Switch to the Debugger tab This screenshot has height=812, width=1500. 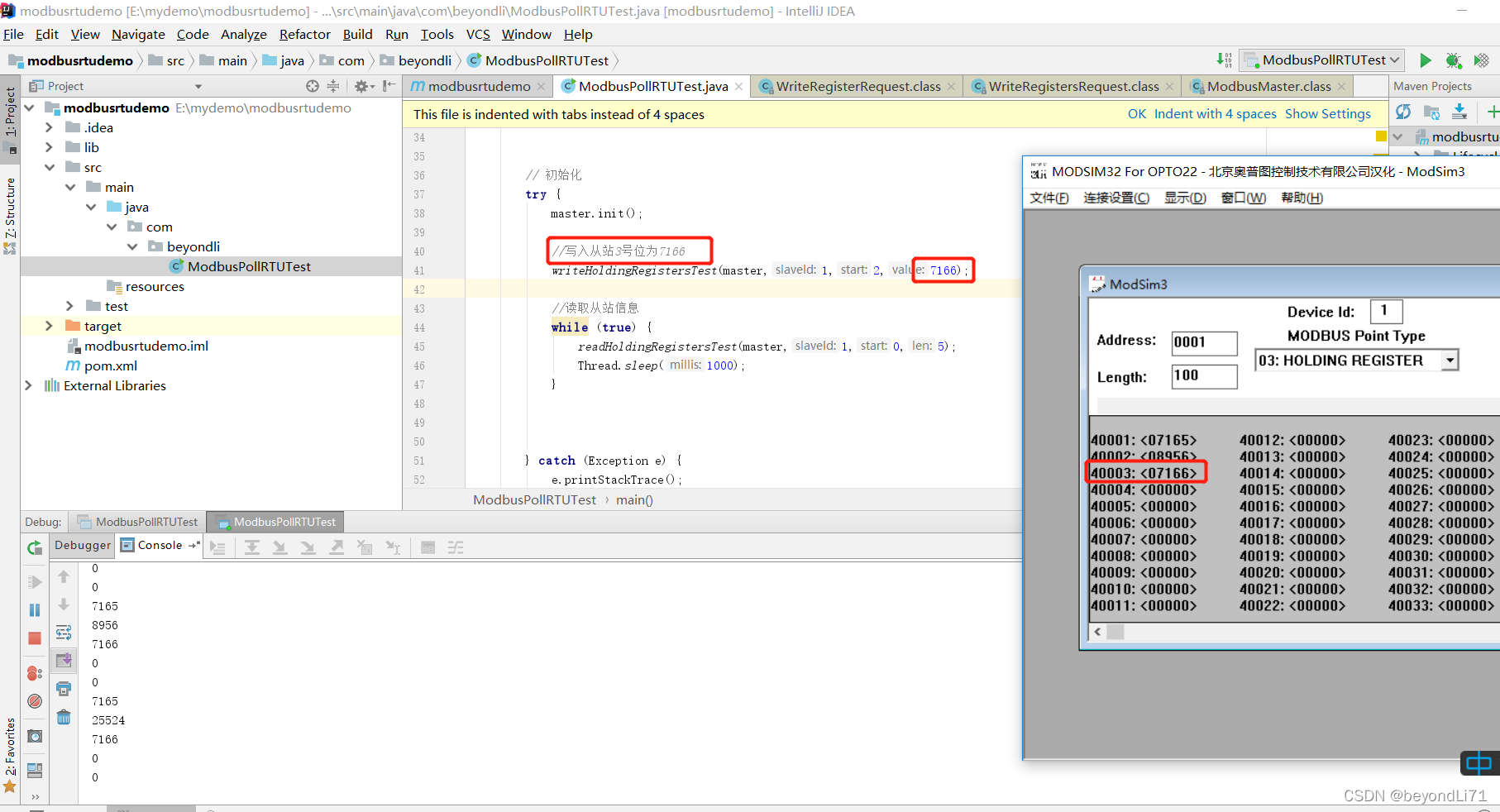[x=83, y=546]
